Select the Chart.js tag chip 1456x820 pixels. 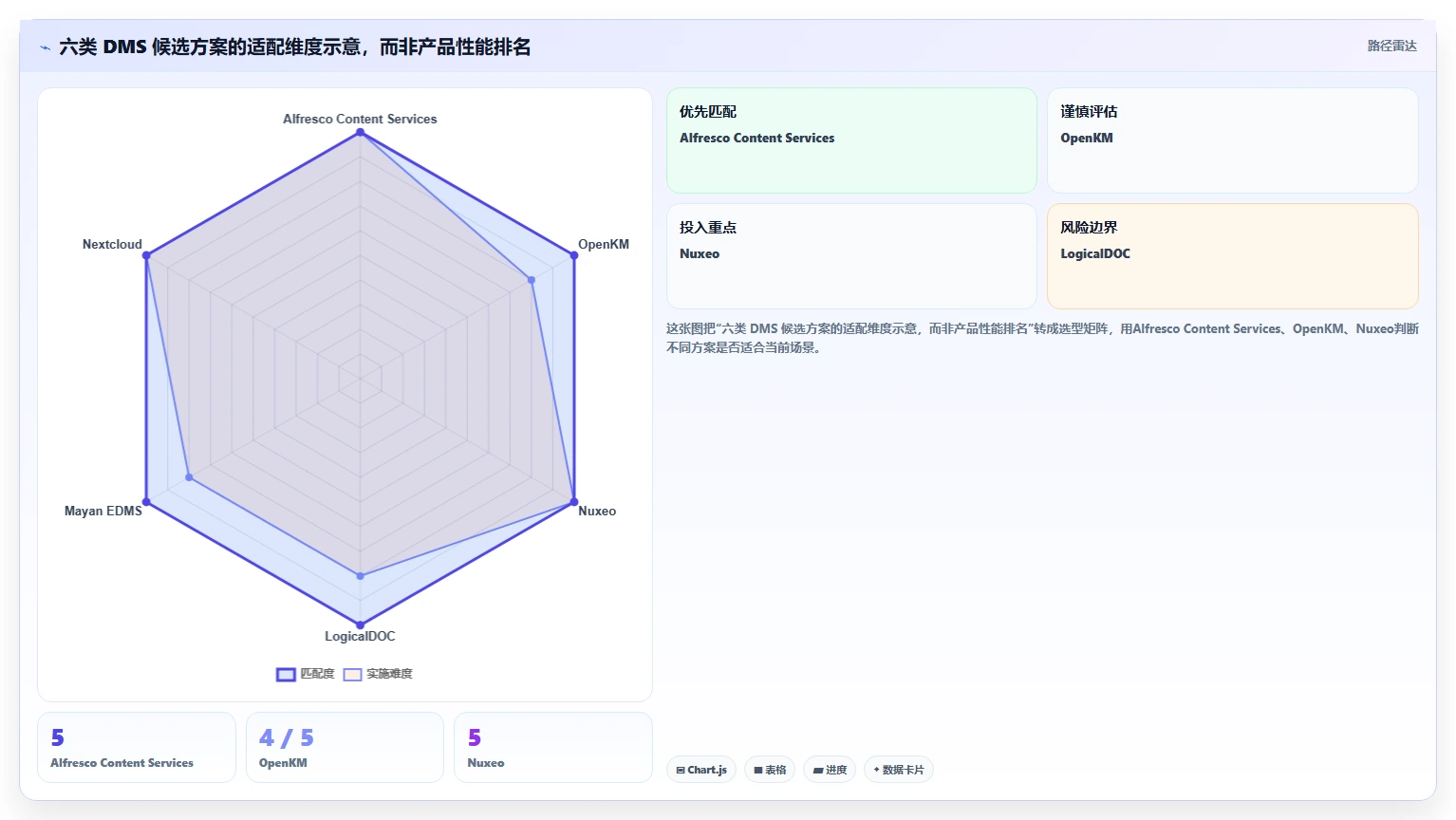click(701, 770)
